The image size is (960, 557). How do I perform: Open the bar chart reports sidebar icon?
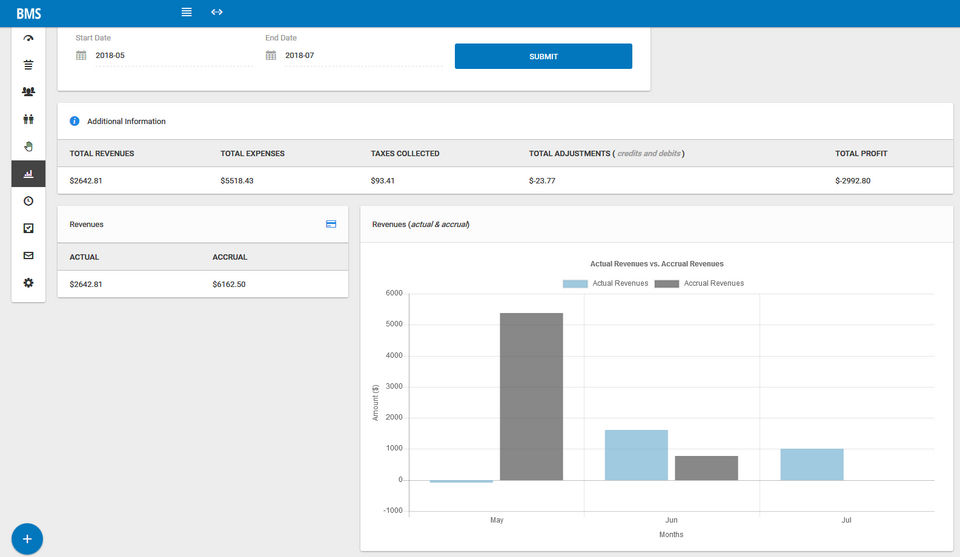(28, 173)
